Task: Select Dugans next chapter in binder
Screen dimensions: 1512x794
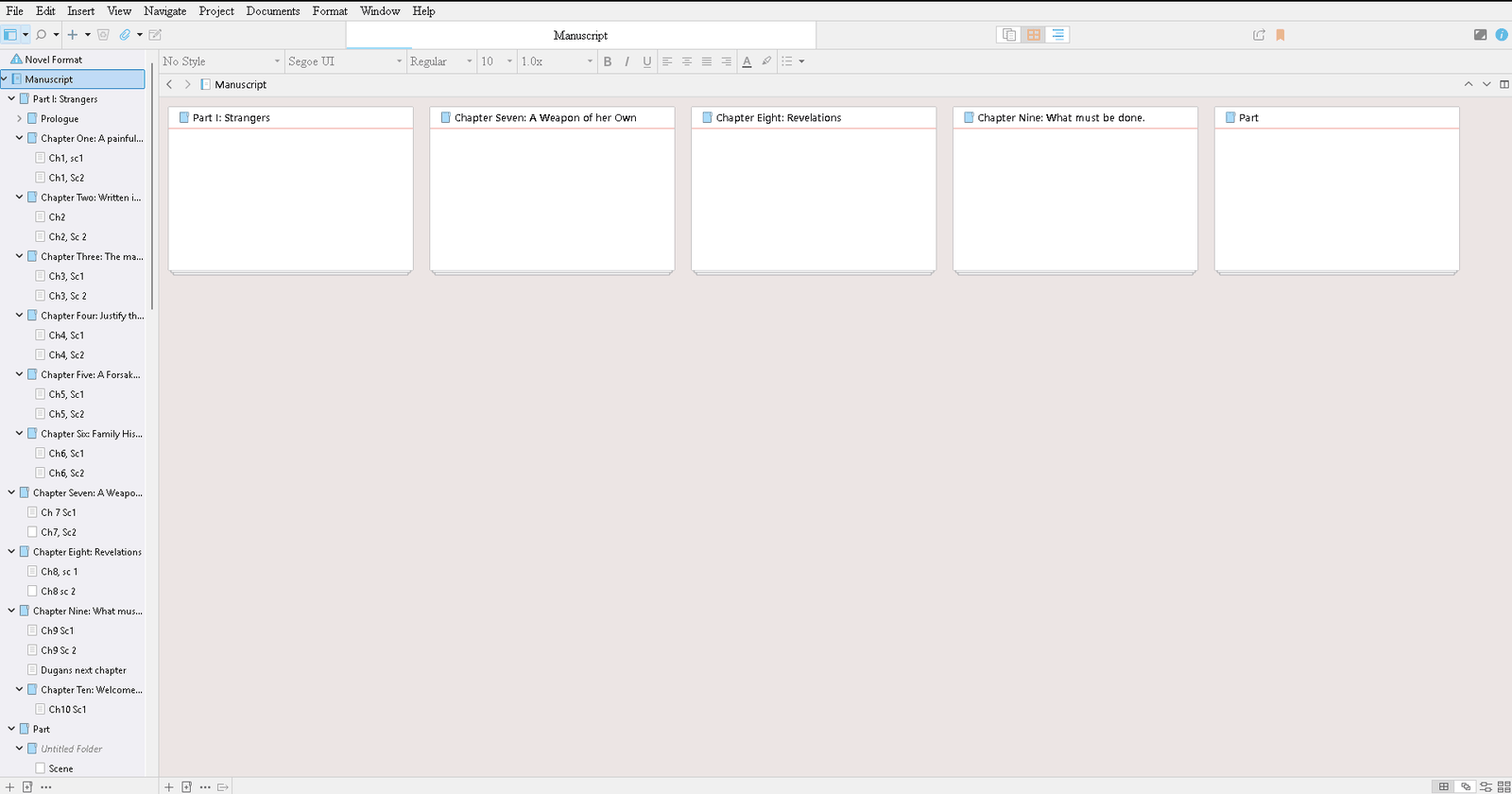Action: pyautogui.click(x=83, y=670)
